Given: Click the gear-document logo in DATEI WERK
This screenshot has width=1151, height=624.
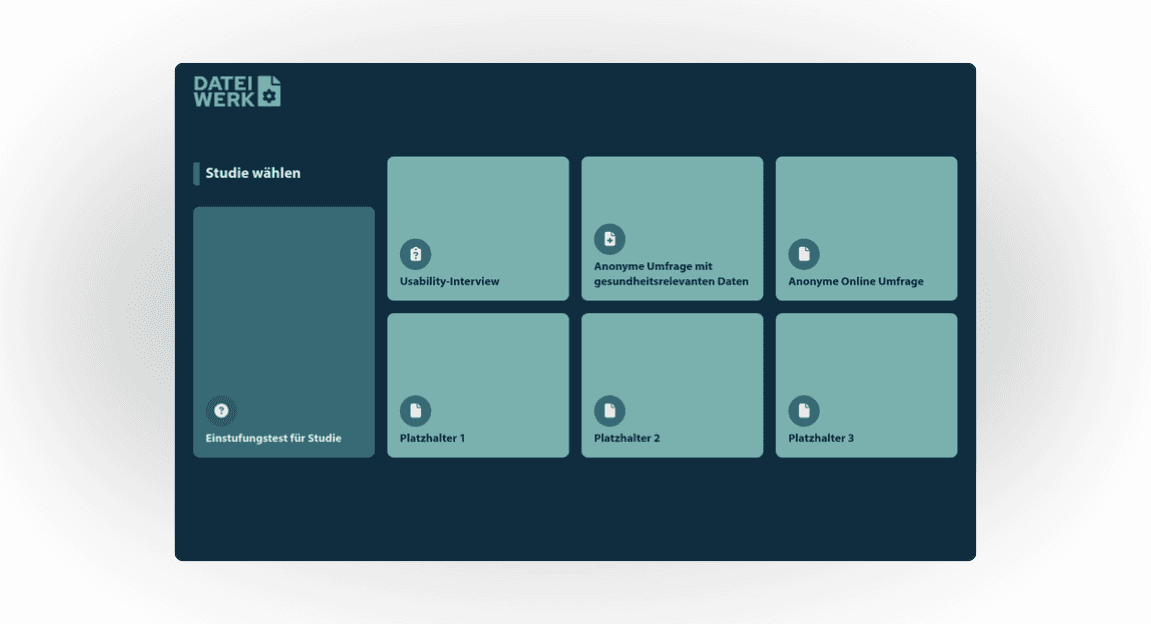Looking at the screenshot, I should point(270,90).
